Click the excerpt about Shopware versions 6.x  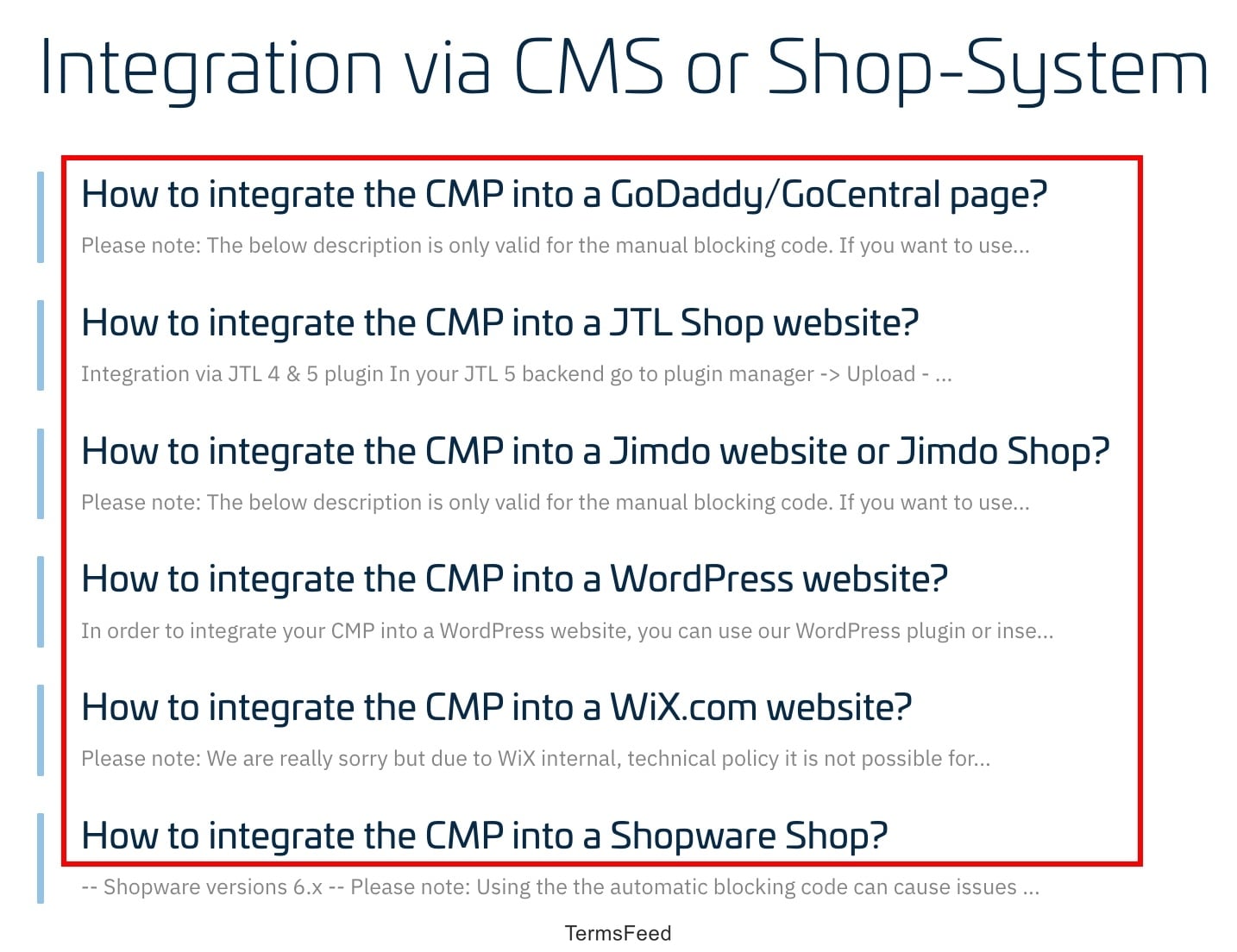coord(560,887)
